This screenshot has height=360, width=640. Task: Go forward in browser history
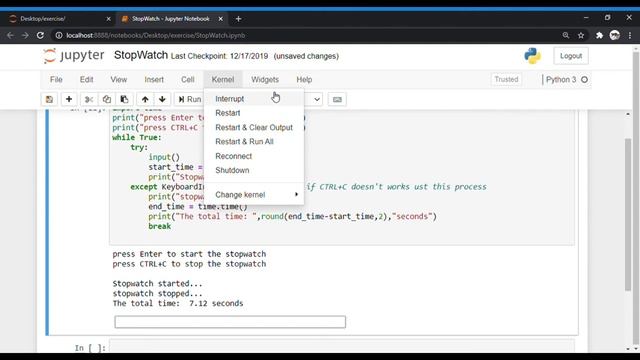[x=25, y=36]
